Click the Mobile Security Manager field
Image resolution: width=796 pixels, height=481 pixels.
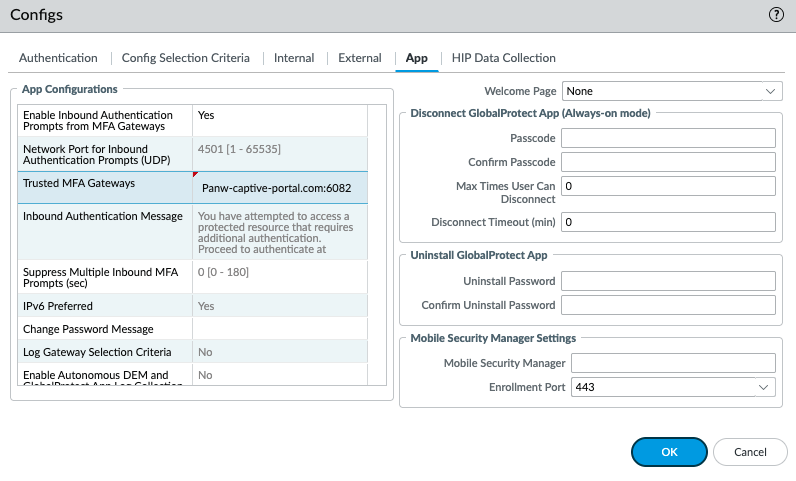coord(673,363)
